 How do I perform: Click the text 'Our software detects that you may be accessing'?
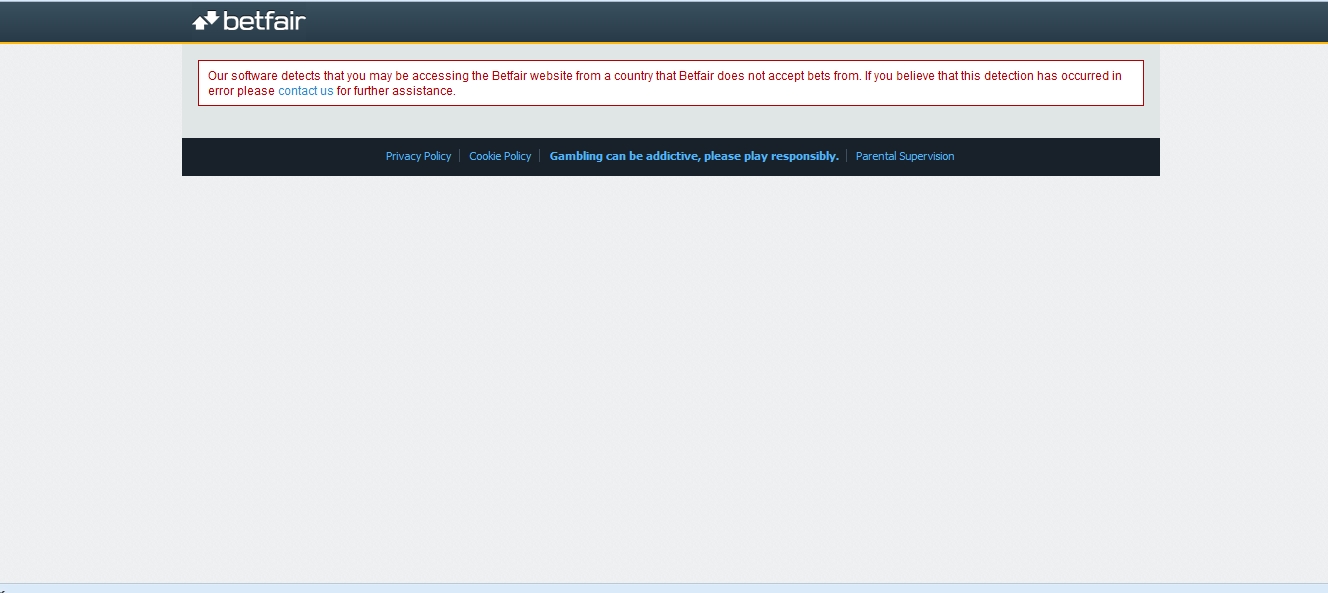(338, 76)
